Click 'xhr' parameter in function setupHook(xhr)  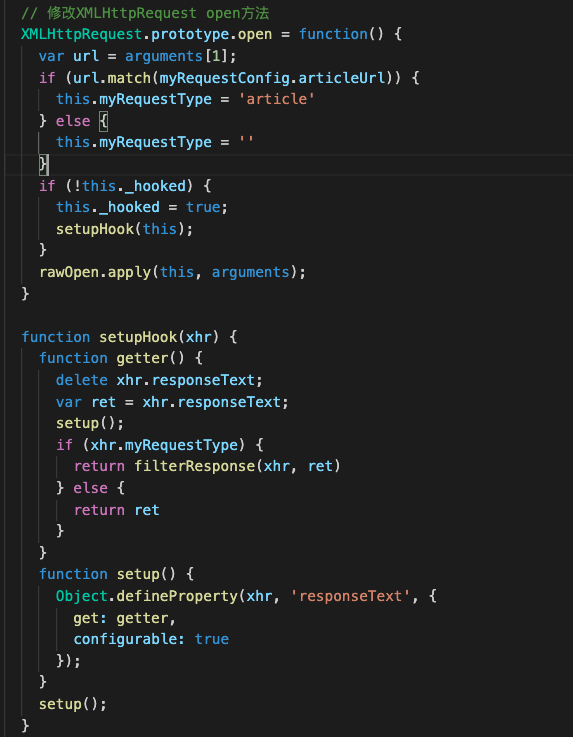[x=198, y=337]
